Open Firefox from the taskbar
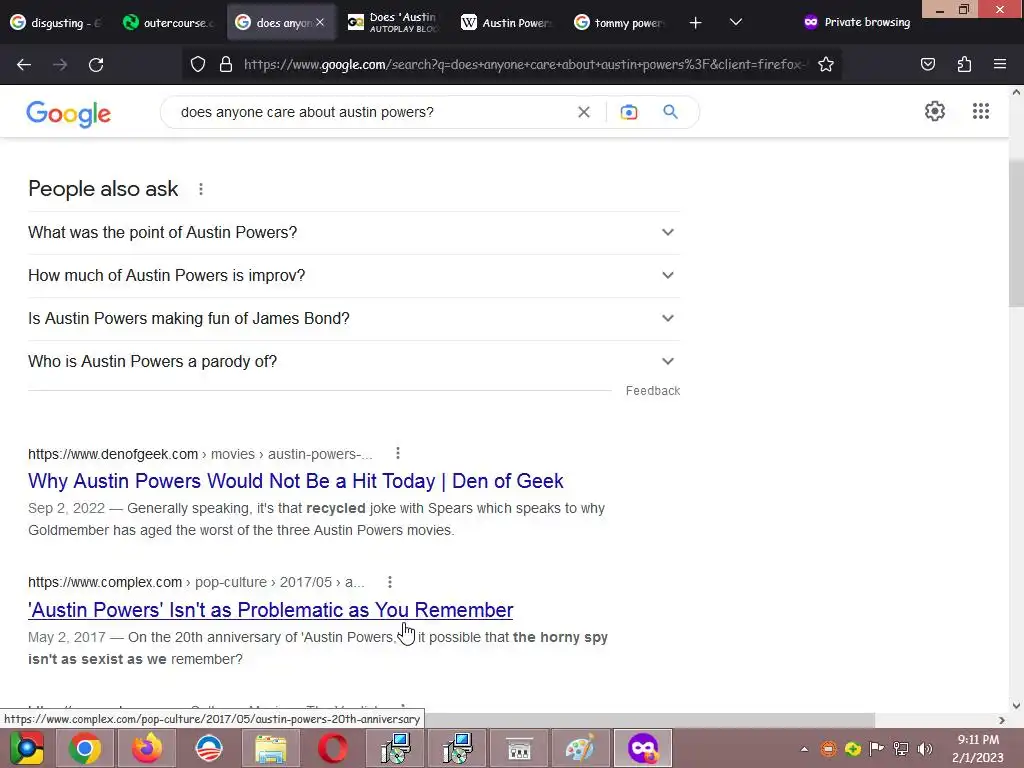The image size is (1024, 768). pos(146,748)
